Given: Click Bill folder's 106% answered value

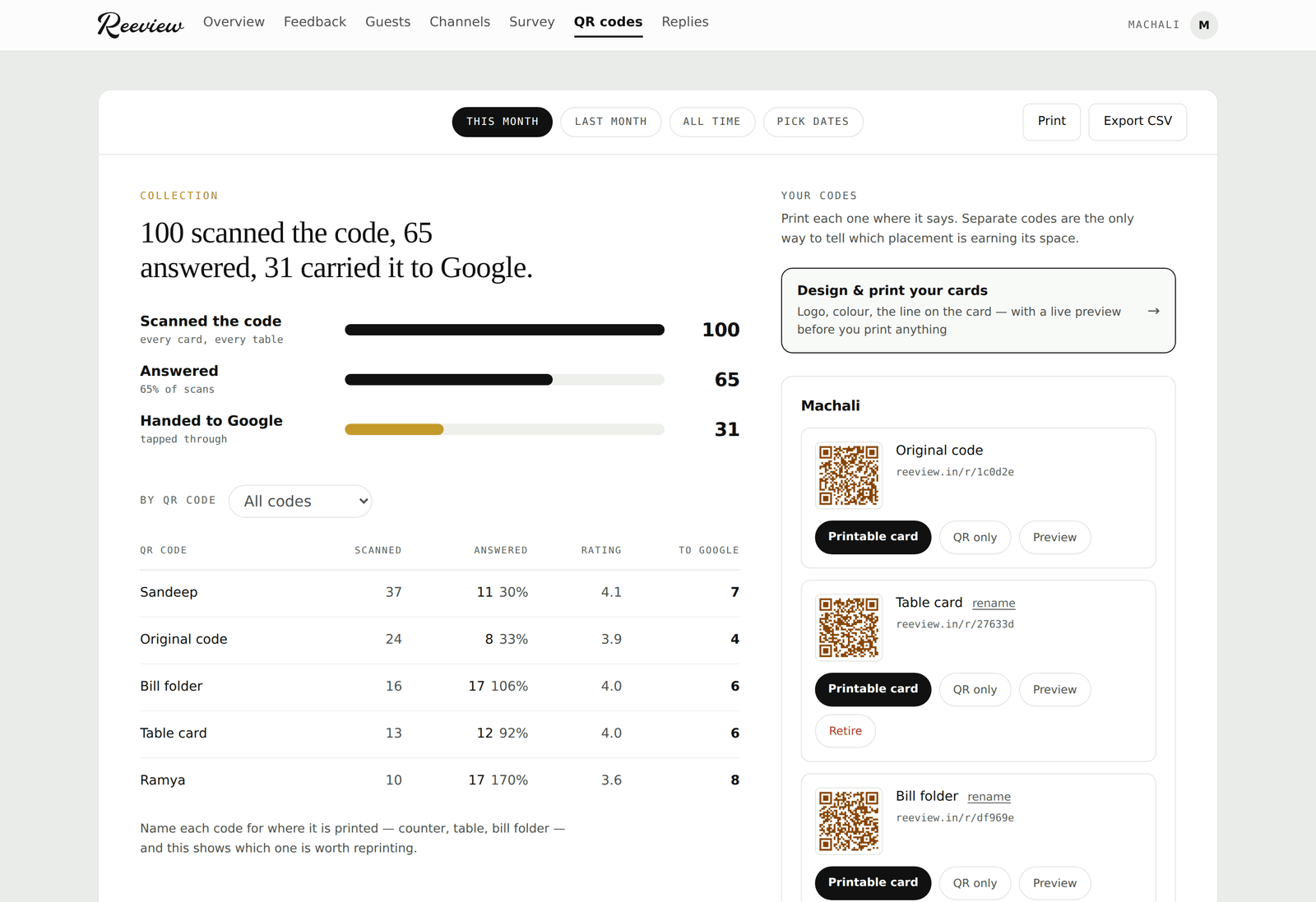Looking at the screenshot, I should (510, 686).
